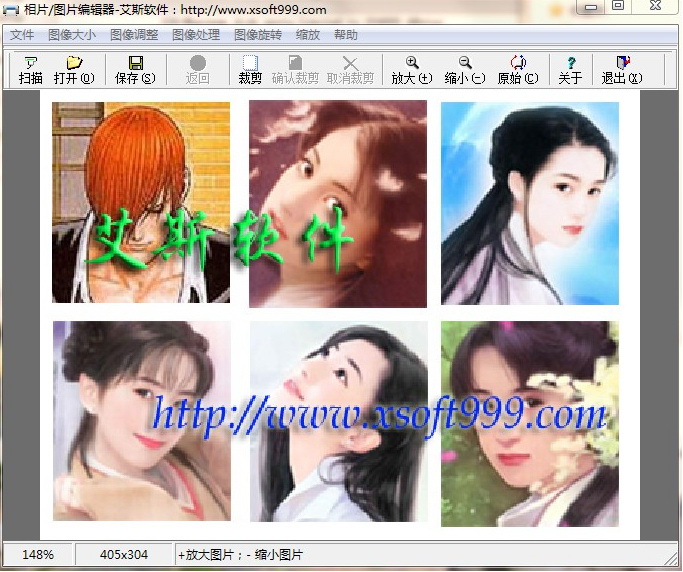The image size is (683, 572).
Task: Open the 文件 (File) menu
Action: [x=22, y=35]
